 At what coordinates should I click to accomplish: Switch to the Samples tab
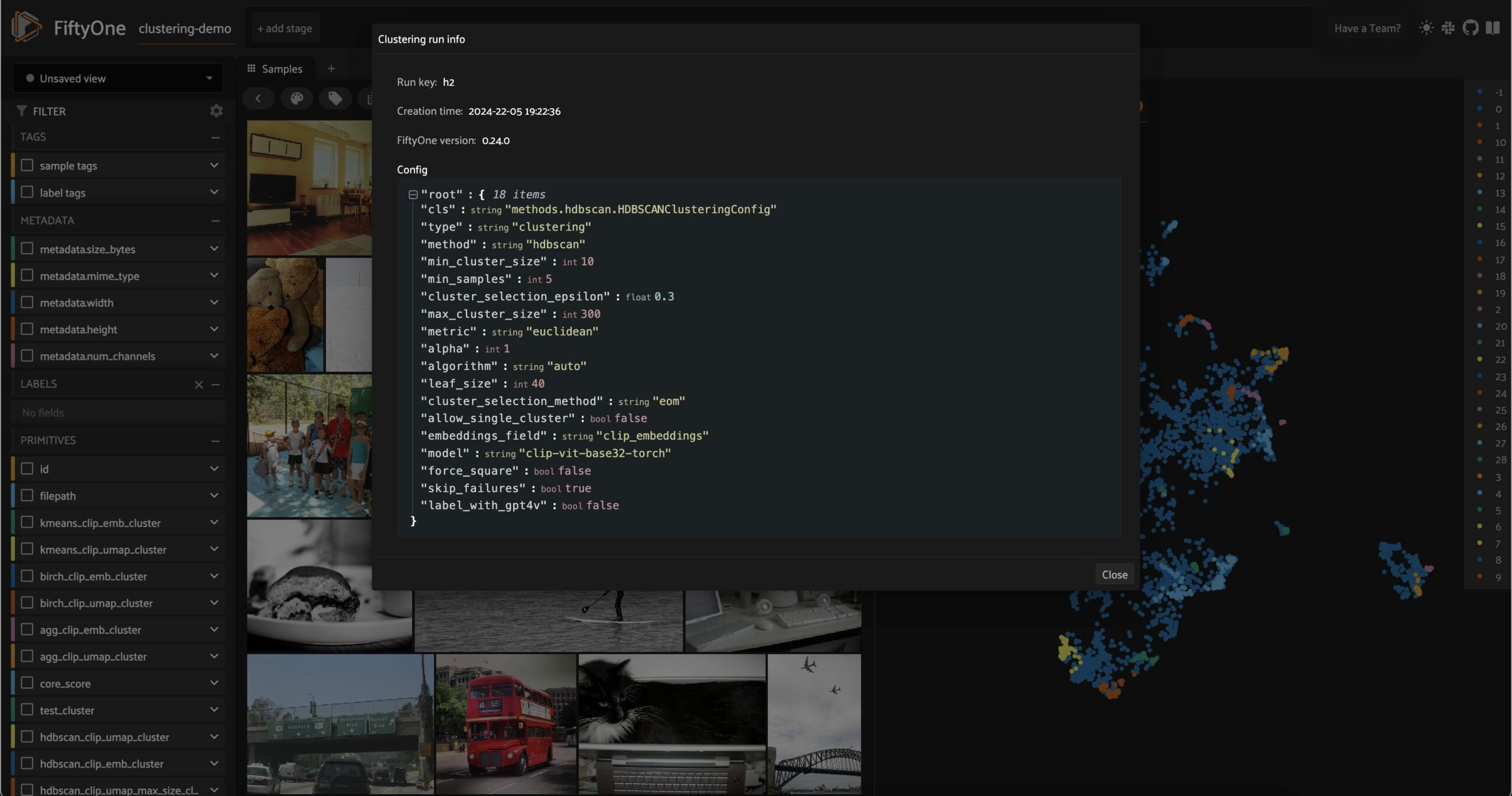point(275,69)
